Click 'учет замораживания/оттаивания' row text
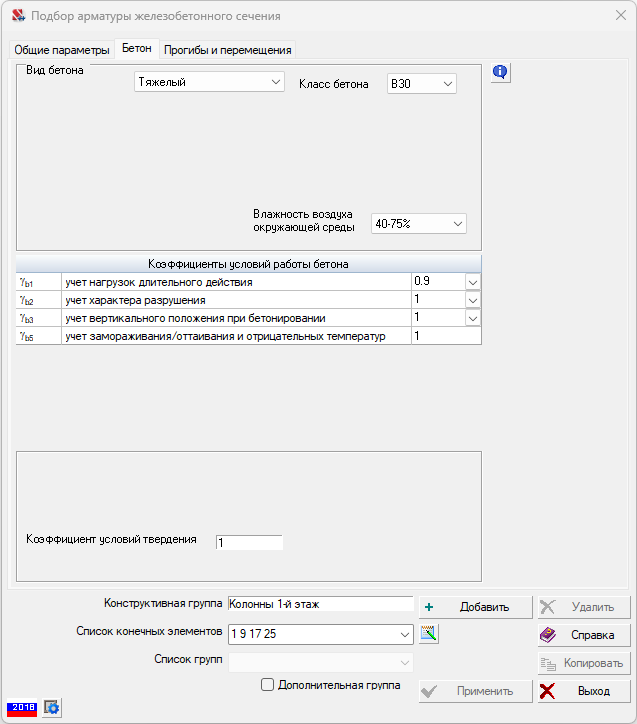 coord(225,337)
